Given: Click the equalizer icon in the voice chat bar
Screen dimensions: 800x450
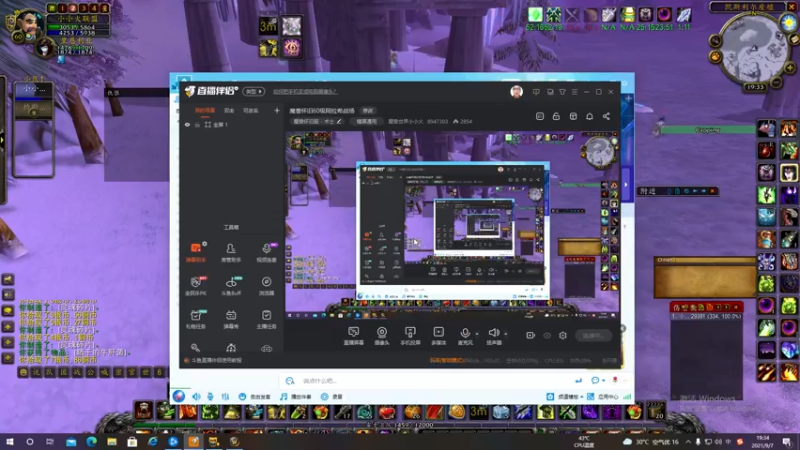Looking at the screenshot, I should click(225, 396).
